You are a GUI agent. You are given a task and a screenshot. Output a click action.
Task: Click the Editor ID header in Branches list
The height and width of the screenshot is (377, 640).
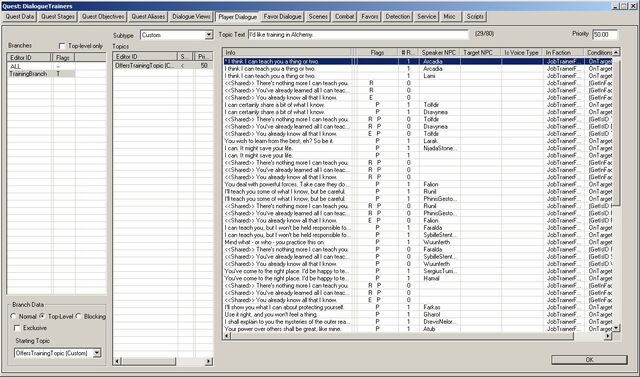click(x=29, y=58)
